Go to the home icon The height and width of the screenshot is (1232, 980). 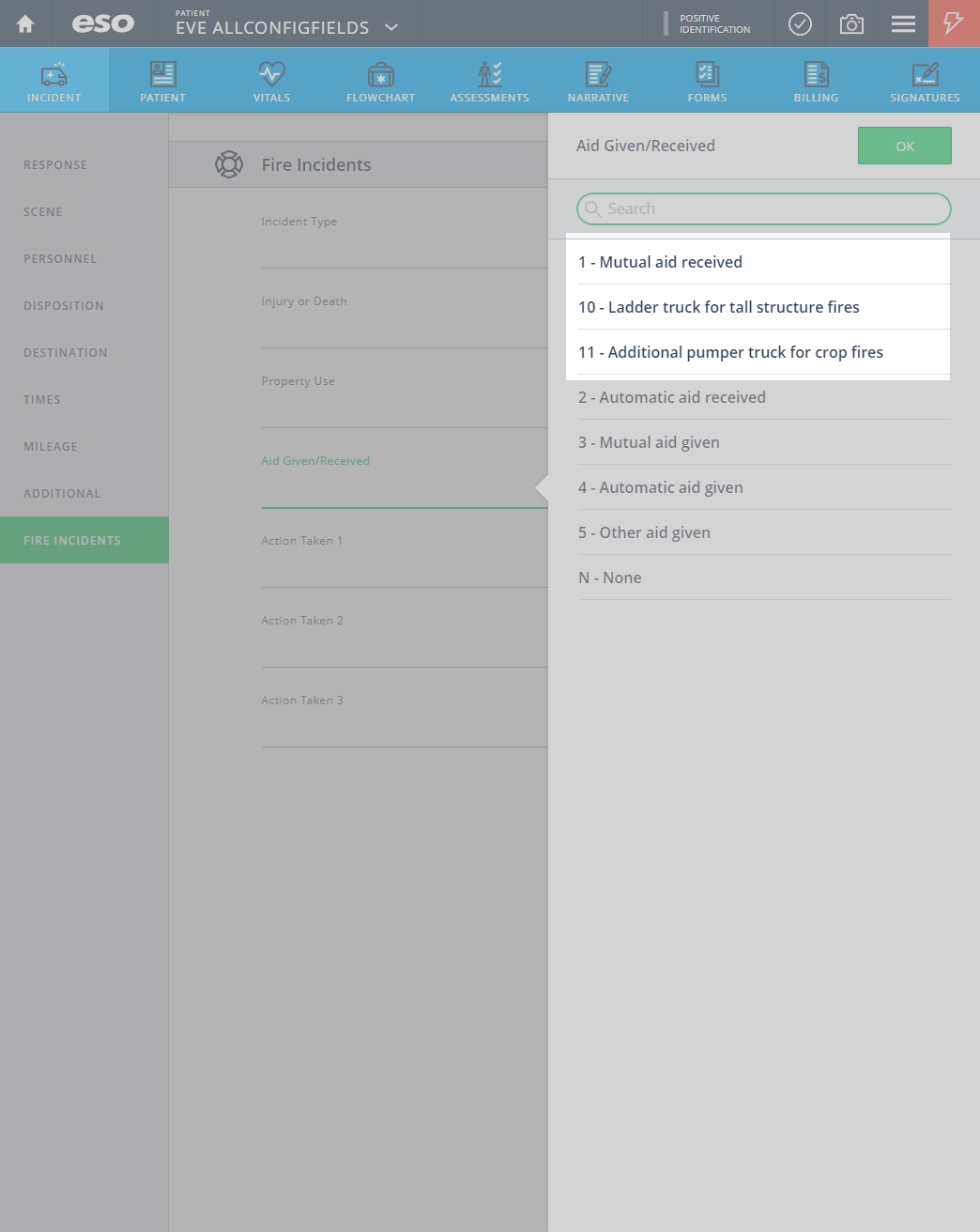pyautogui.click(x=25, y=23)
